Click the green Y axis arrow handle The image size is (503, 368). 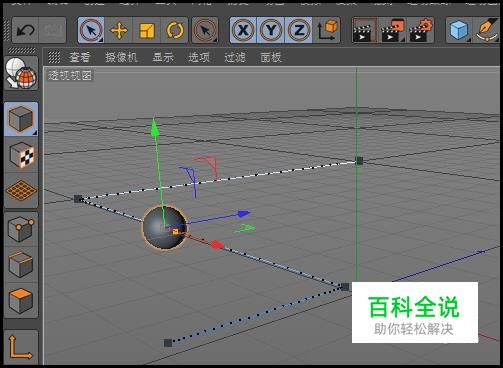(154, 127)
